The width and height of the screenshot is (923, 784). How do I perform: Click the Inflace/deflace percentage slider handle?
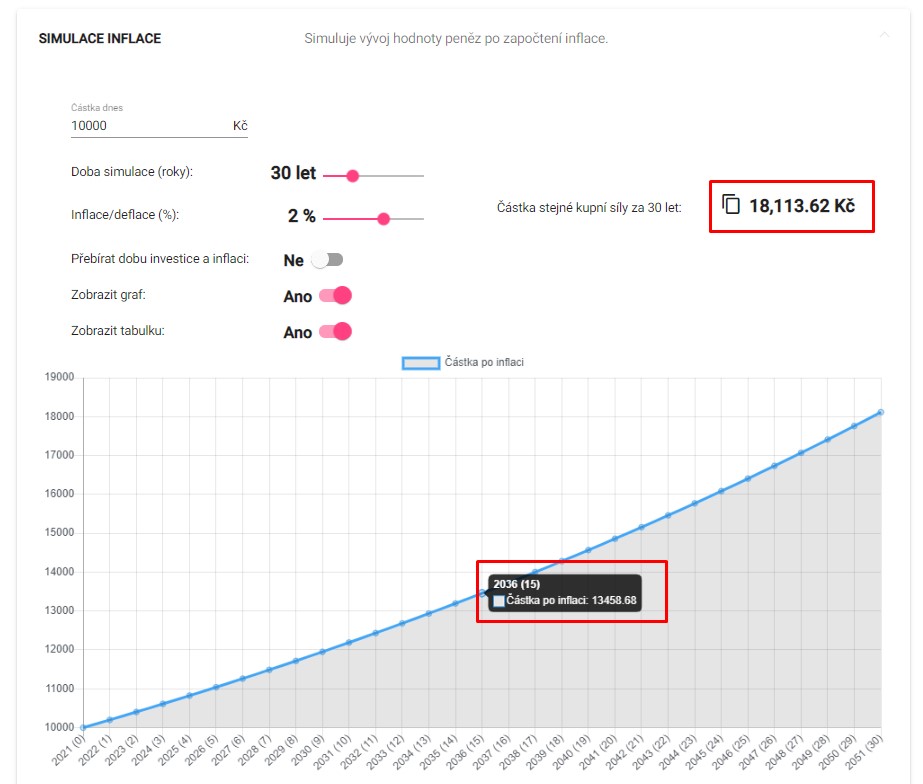[x=383, y=218]
